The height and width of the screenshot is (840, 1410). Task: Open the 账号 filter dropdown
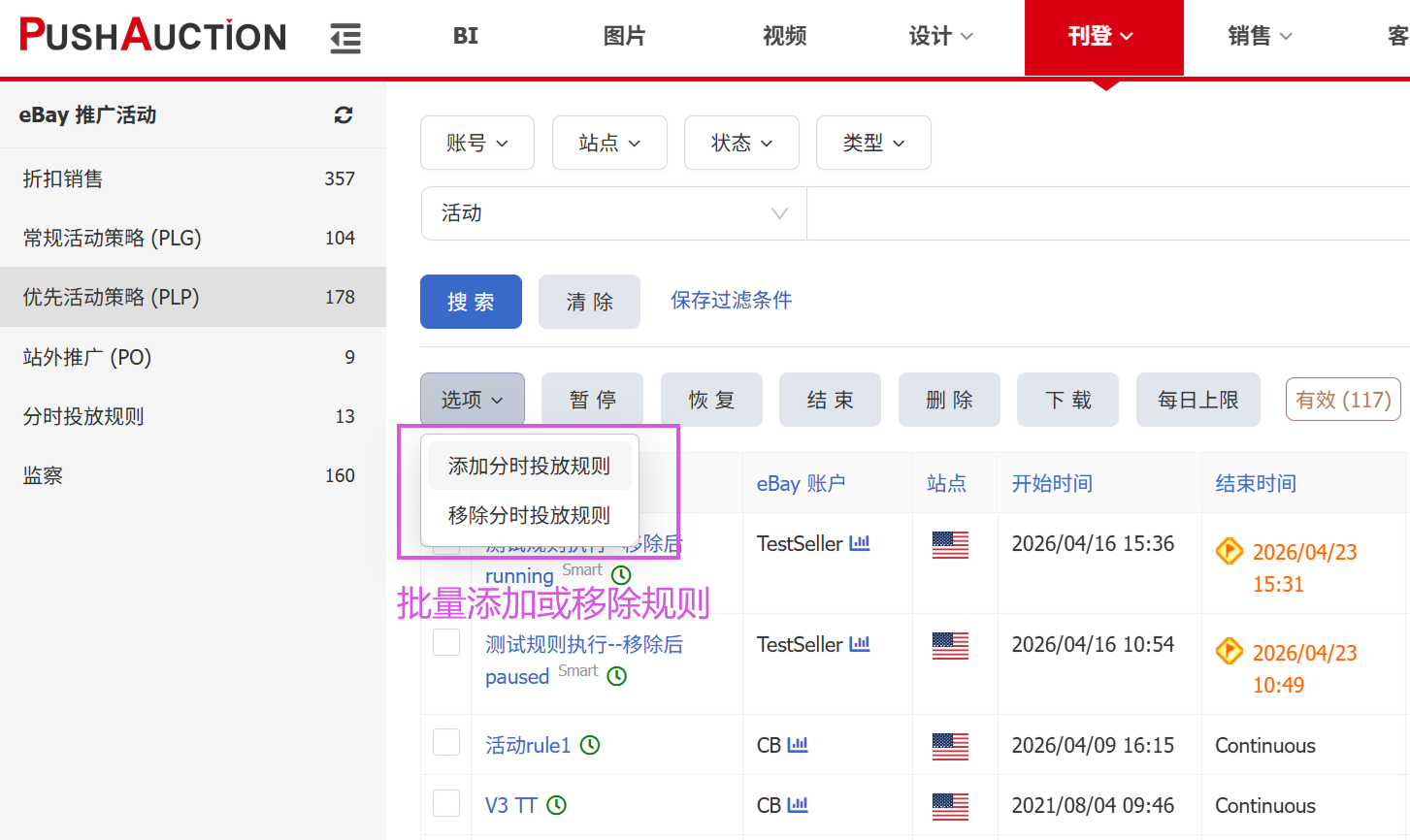(x=476, y=143)
